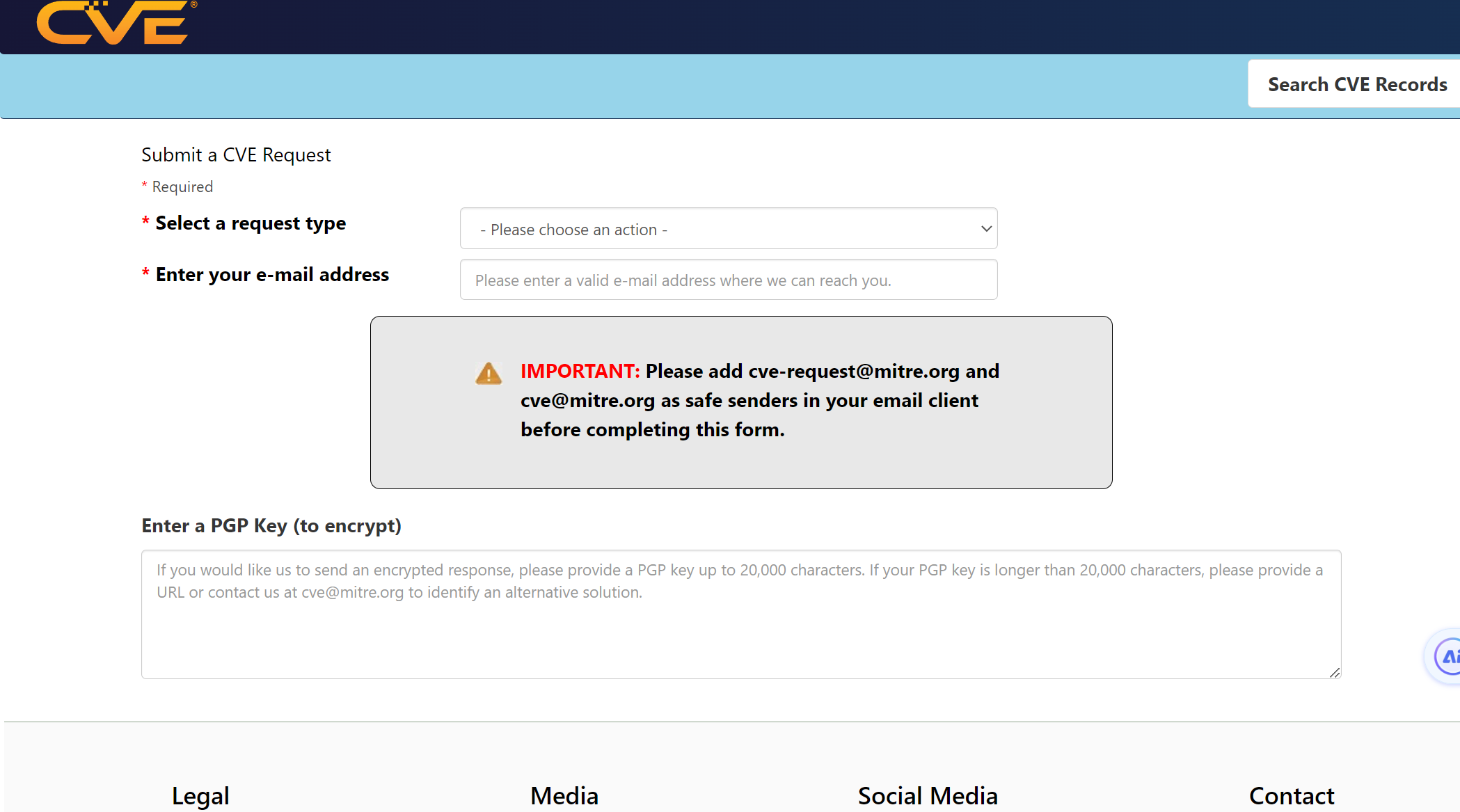This screenshot has width=1460, height=812.
Task: Click the Legal footer heading
Action: (200, 795)
